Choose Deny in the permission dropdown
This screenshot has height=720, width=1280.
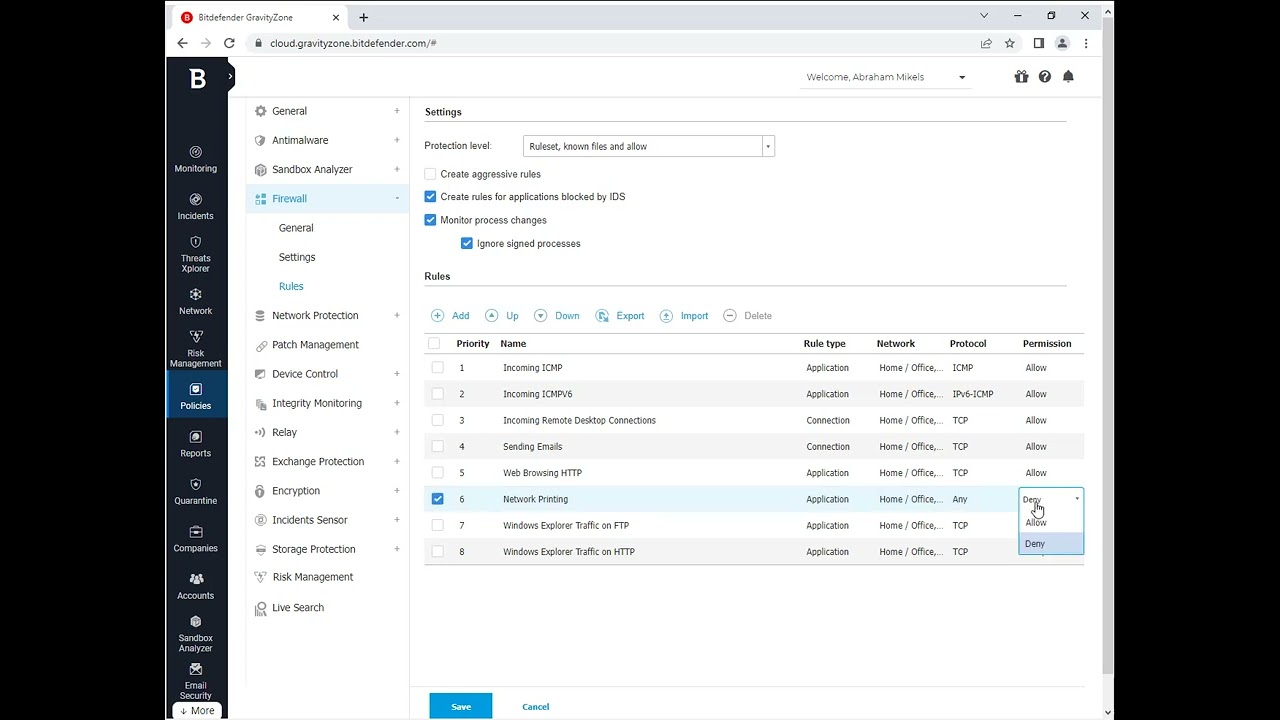point(1051,544)
